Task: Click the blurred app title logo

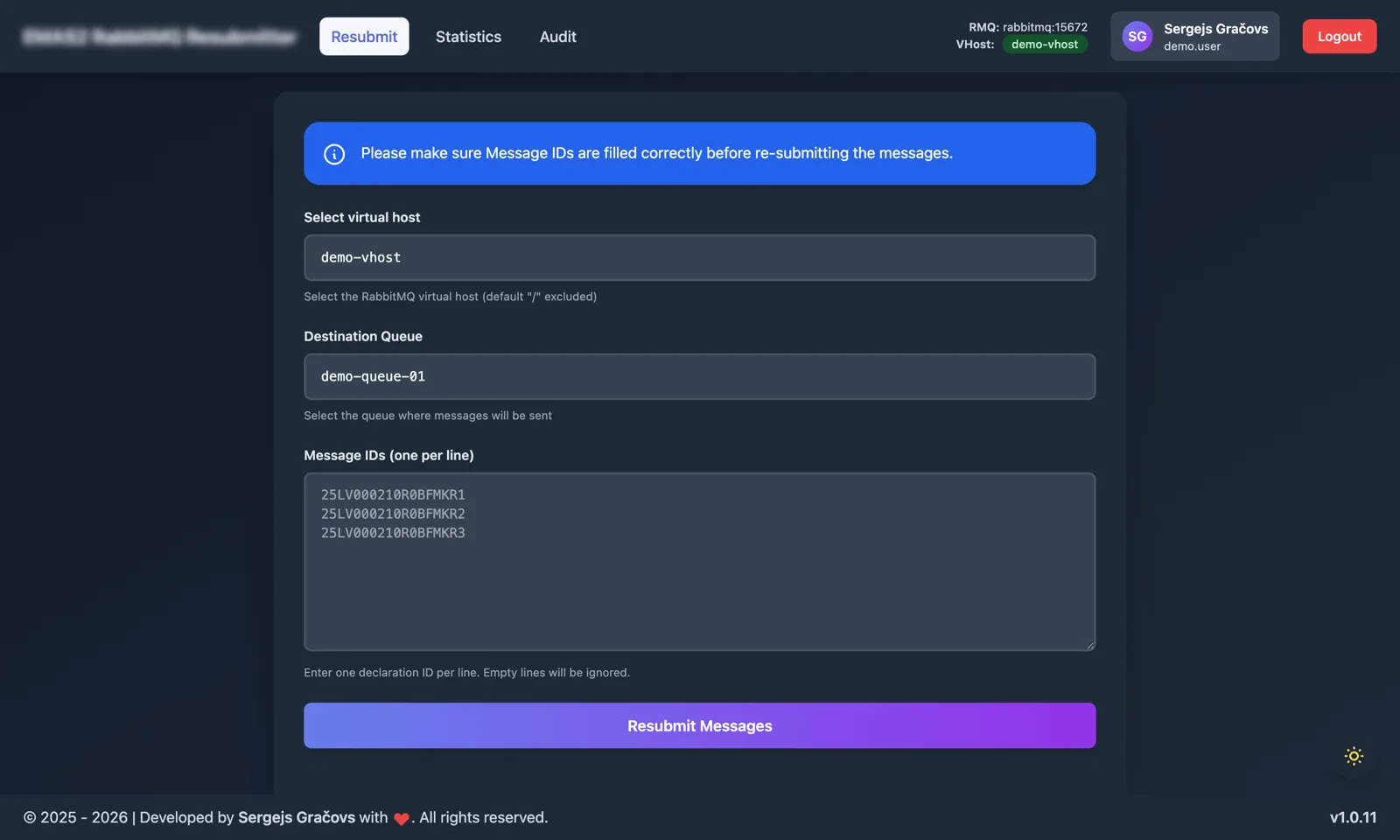Action: 160,37
